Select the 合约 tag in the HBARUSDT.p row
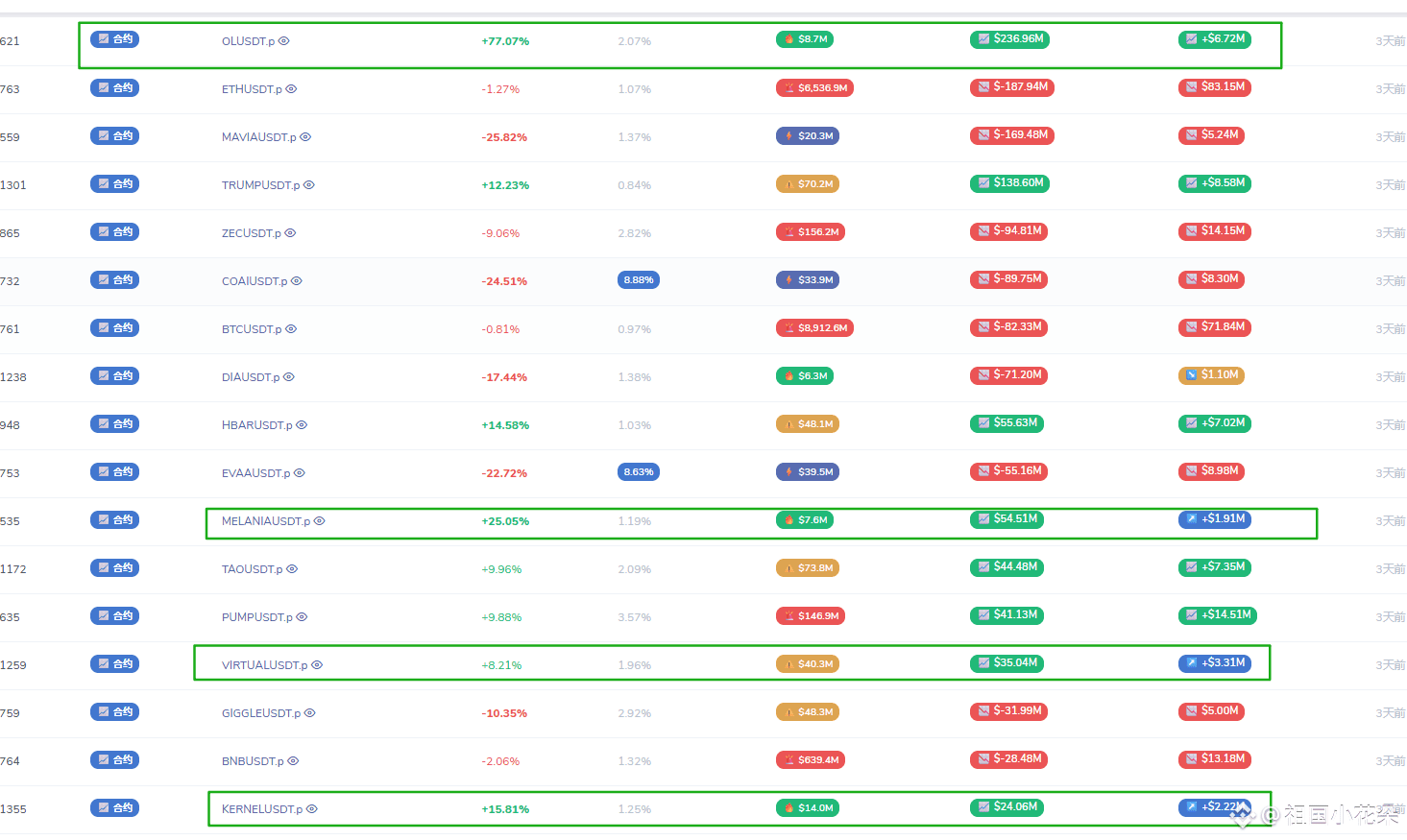 (x=114, y=423)
